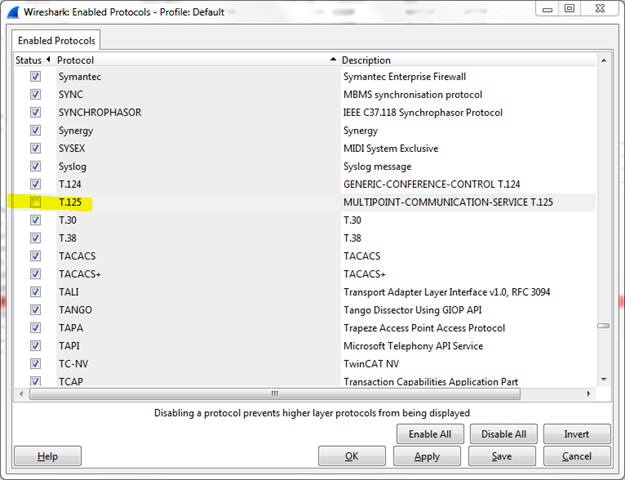Click Tango Dissector Using GIOP API

pos(413,310)
